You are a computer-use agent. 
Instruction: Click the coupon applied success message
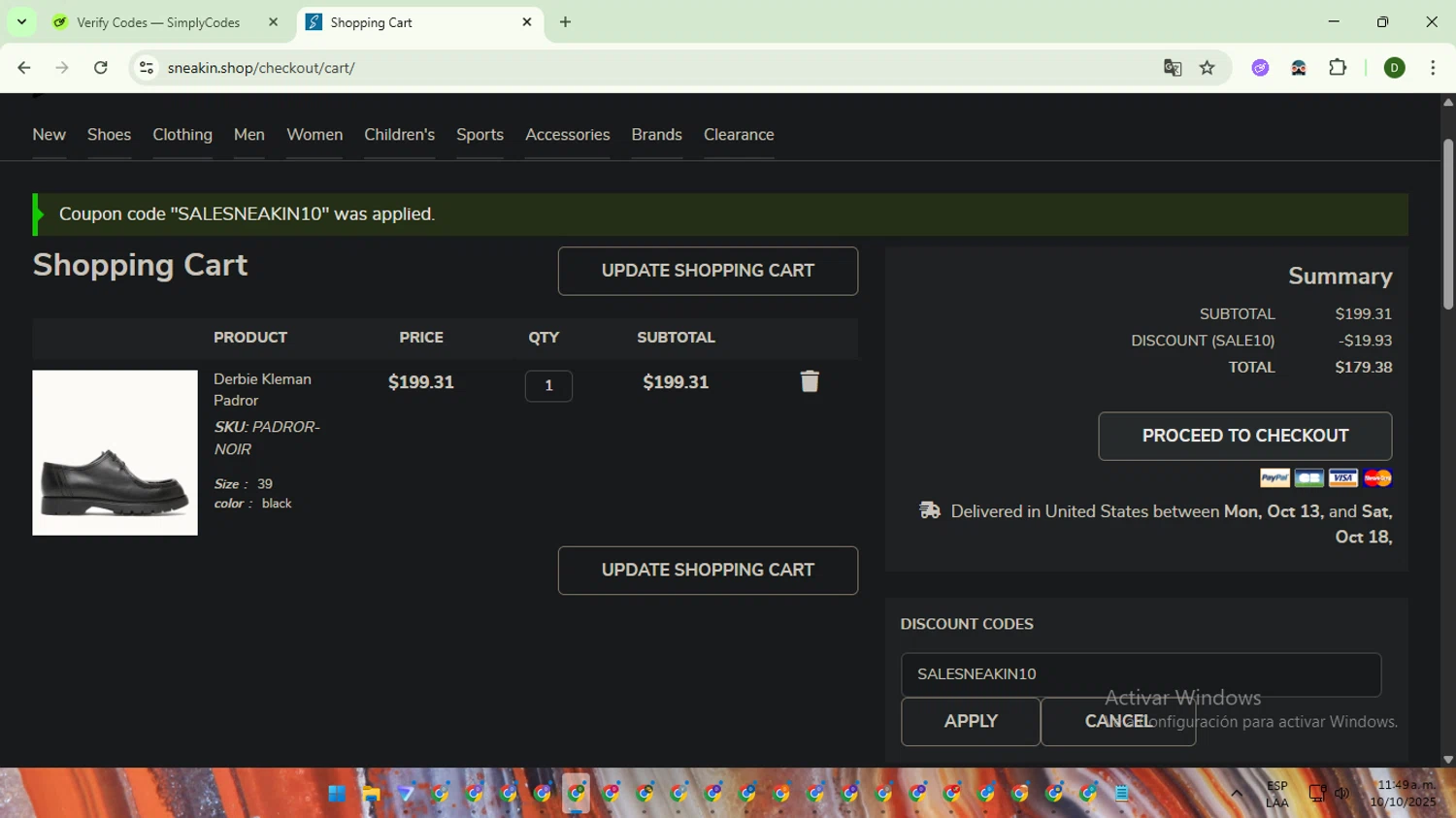point(720,214)
